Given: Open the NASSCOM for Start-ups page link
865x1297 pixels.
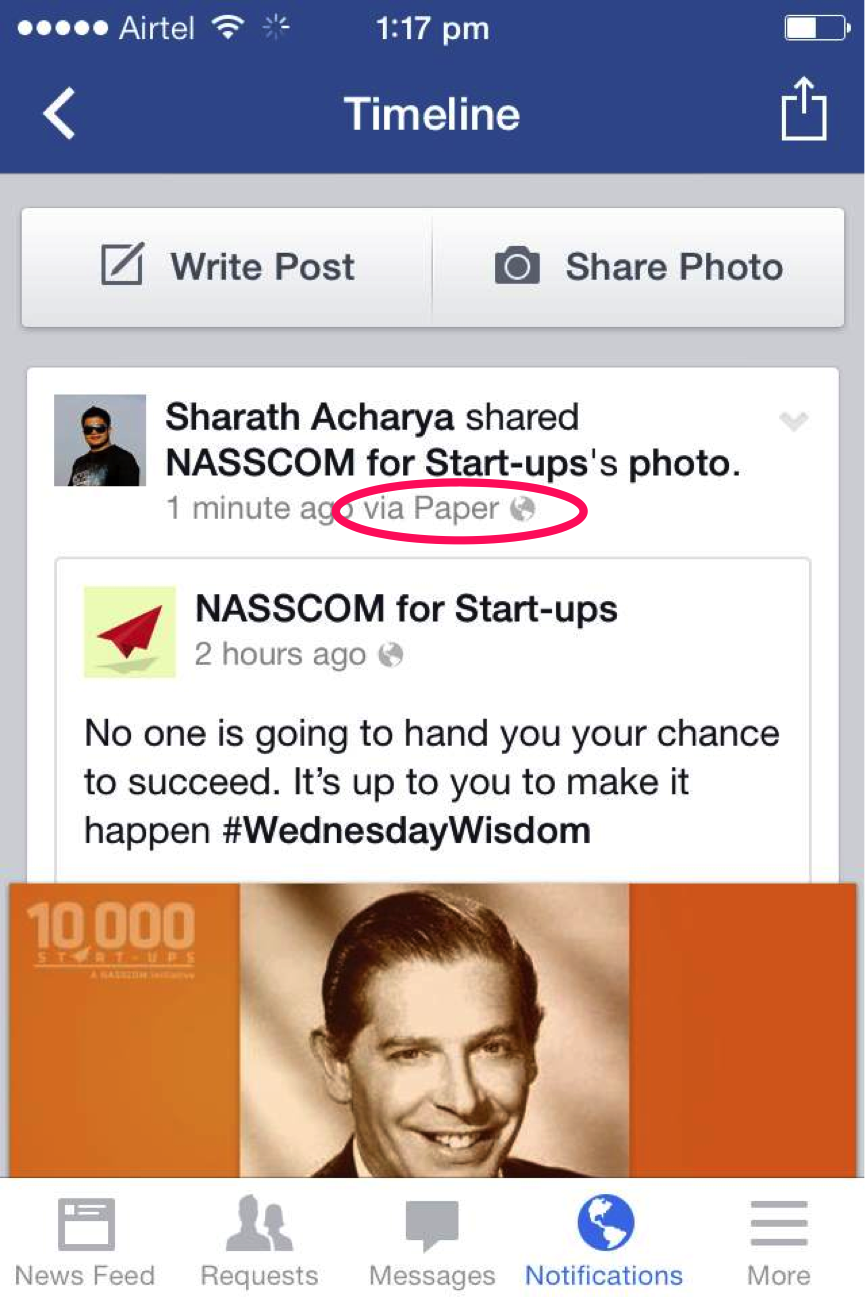Looking at the screenshot, I should point(406,608).
